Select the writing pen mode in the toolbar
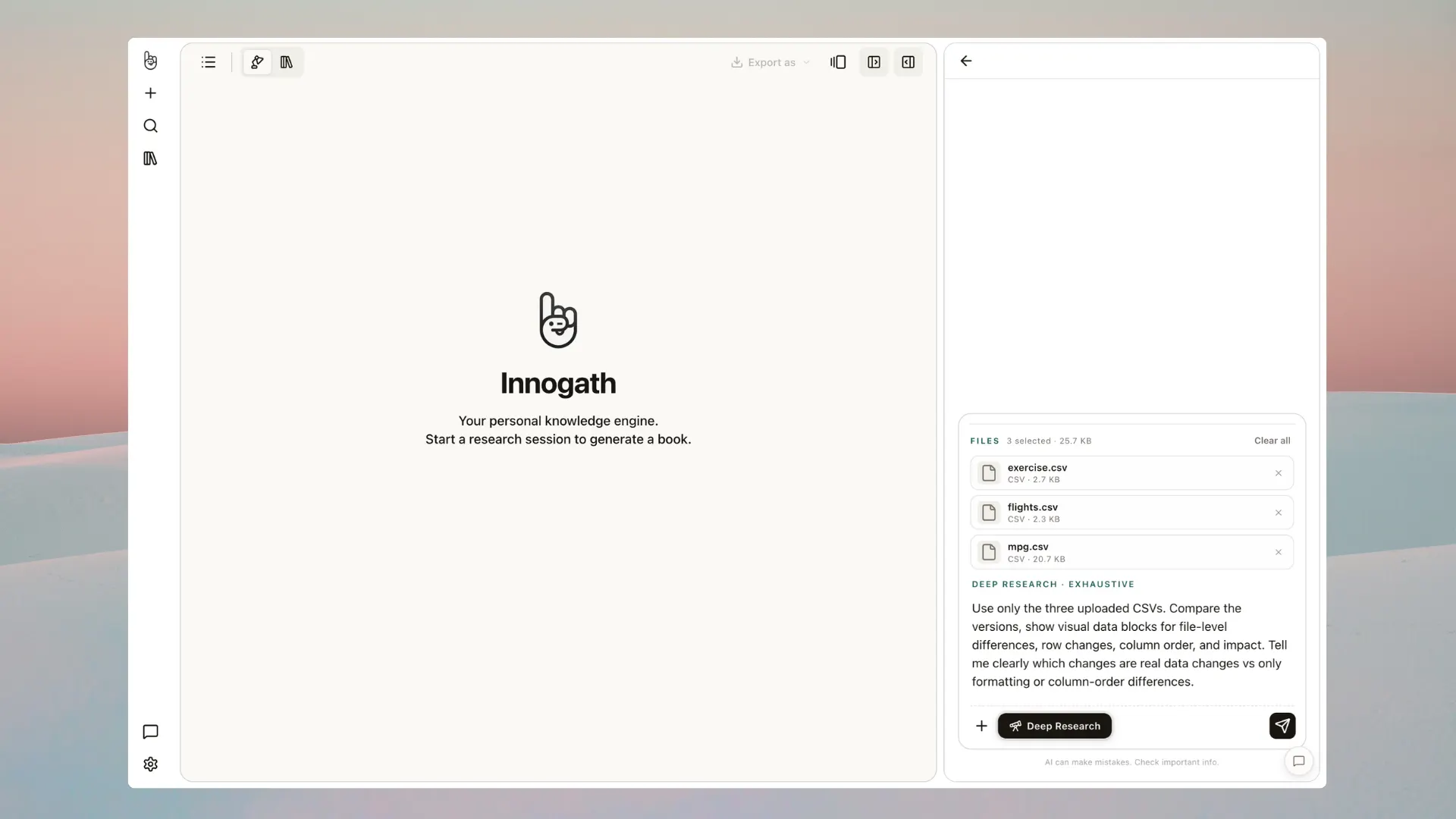Viewport: 1456px width, 819px height. coord(257,62)
